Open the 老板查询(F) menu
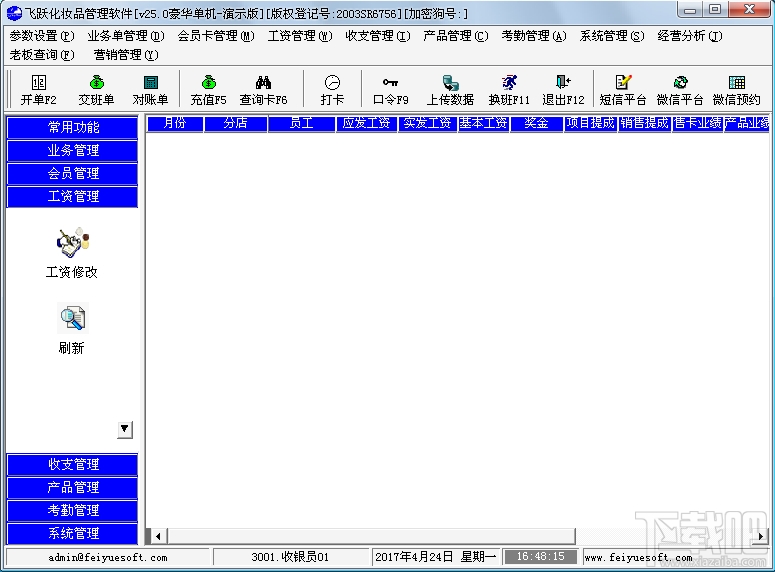 (x=42, y=55)
